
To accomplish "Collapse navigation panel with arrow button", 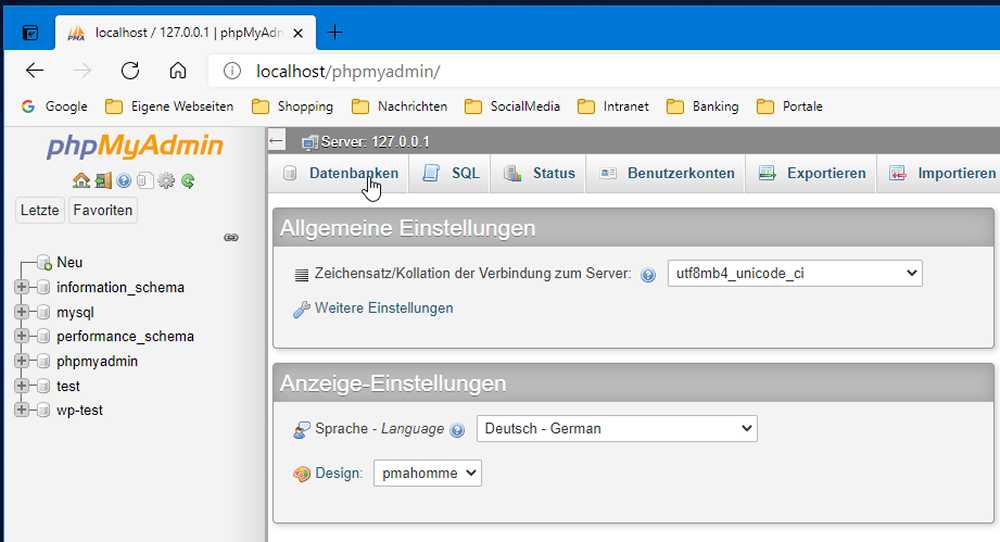I will 276,141.
